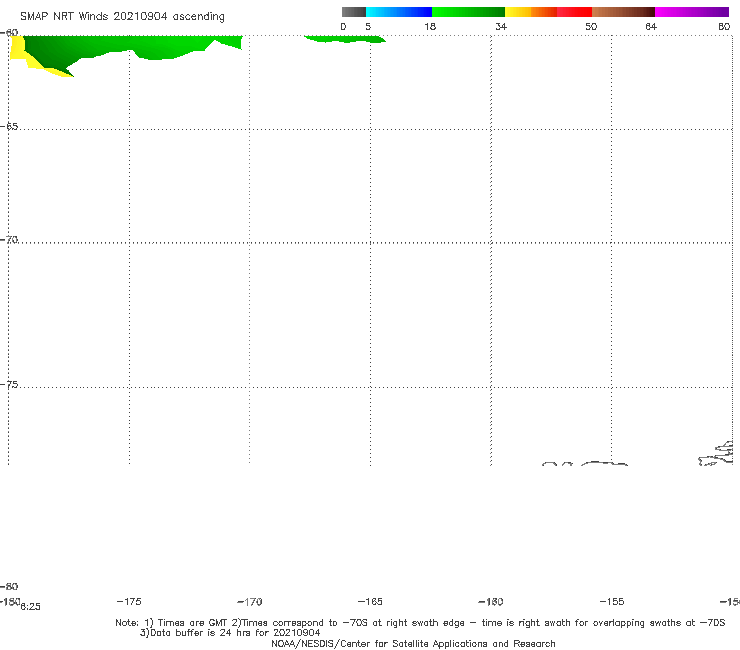Click the NOAA/NESDIS credit line
Screen dimensions: 740x650
(413, 644)
